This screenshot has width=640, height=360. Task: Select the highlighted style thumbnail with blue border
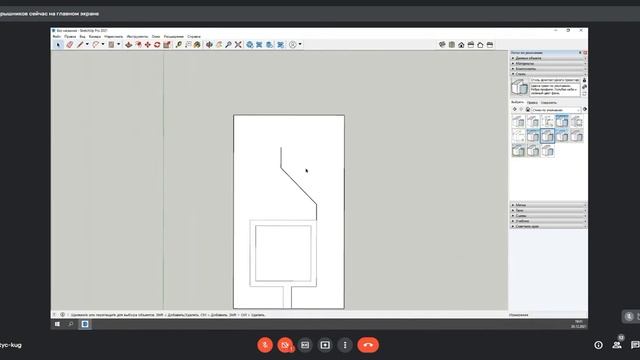tap(547, 136)
